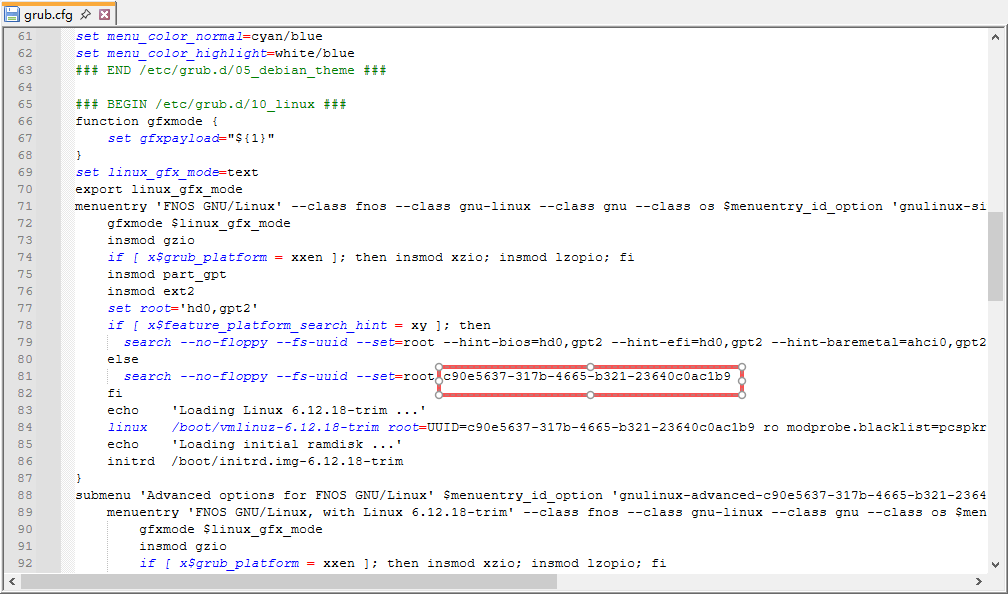Pin the grub.cfg tab with the pushpin icon
The width and height of the screenshot is (1008, 594).
point(86,15)
